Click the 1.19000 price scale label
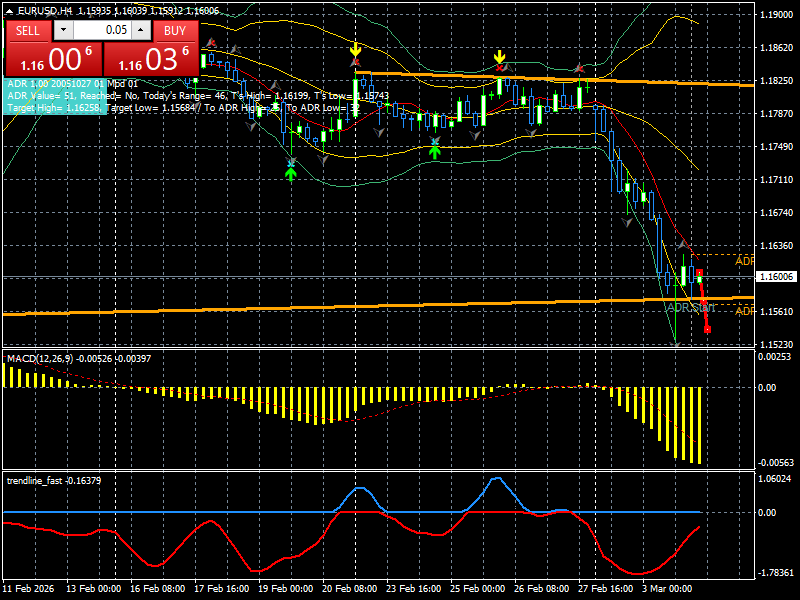Image resolution: width=800 pixels, height=600 pixels. (777, 15)
